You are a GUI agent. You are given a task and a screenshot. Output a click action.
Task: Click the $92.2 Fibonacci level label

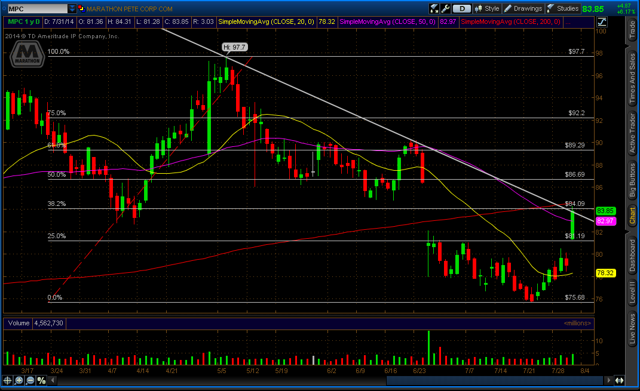pyautogui.click(x=576, y=113)
